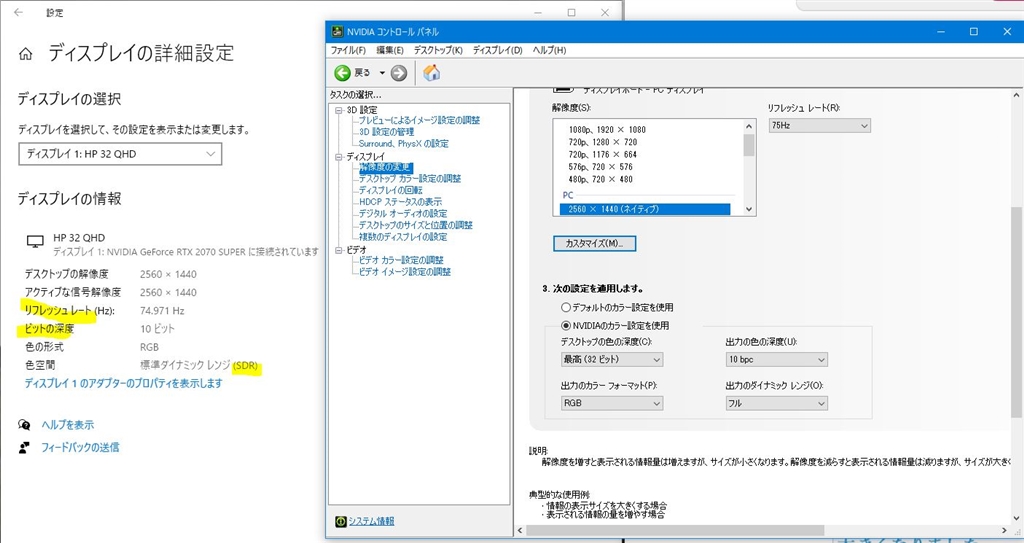Click the ヘルプを表示 link
Viewport: 1024px width, 543px height.
(68, 425)
